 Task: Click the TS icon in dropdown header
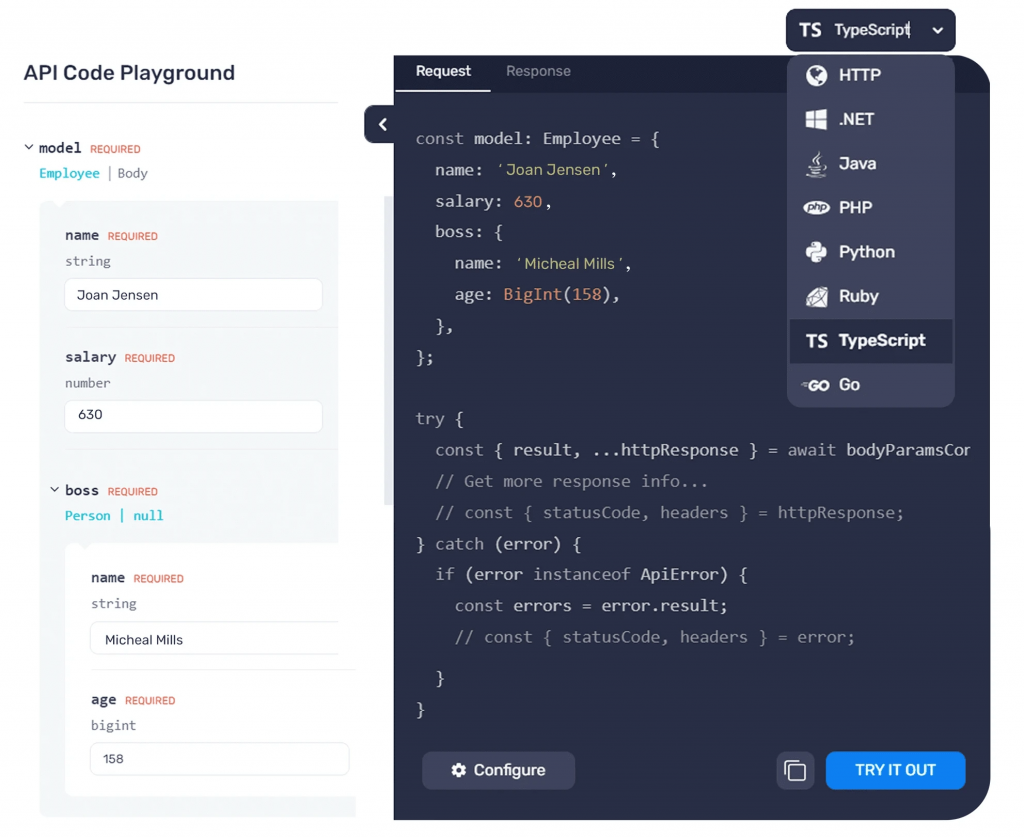tap(810, 30)
